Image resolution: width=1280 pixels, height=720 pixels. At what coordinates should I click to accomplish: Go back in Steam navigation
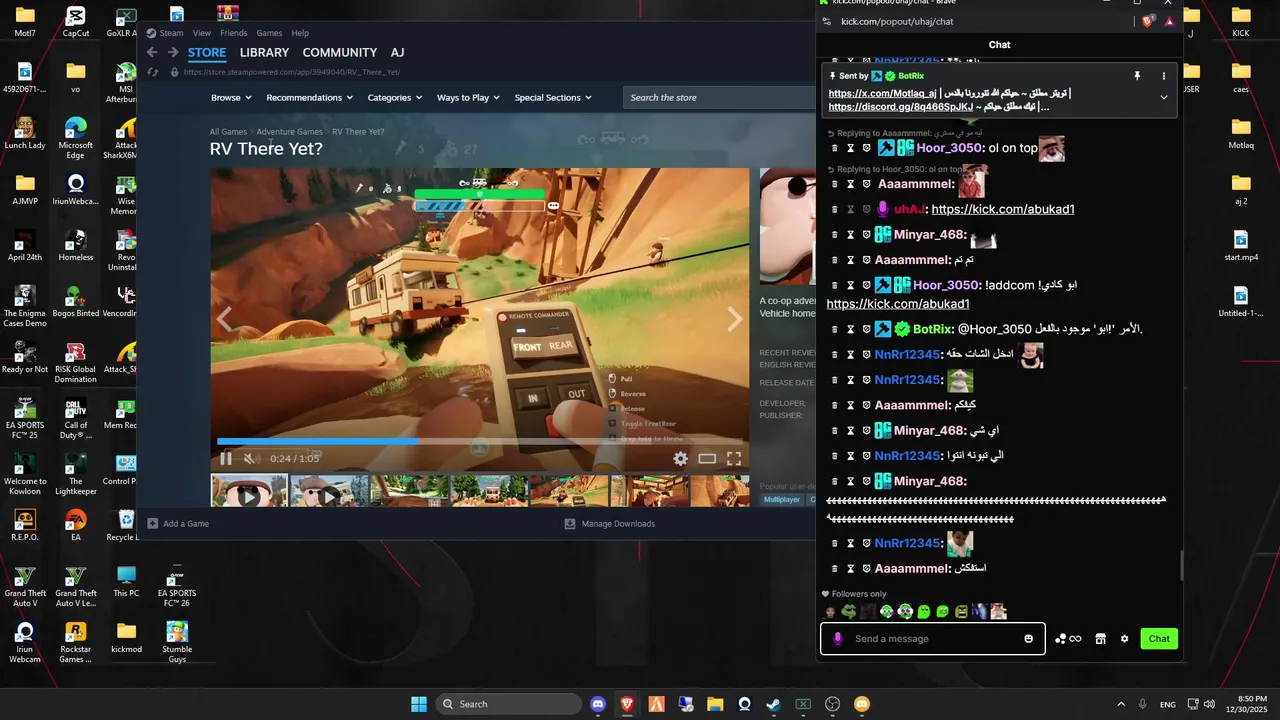pyautogui.click(x=152, y=53)
